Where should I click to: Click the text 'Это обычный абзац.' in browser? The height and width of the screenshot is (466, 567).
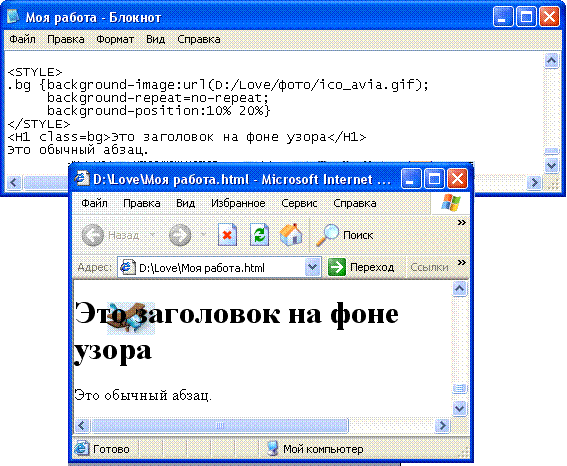coord(143,395)
